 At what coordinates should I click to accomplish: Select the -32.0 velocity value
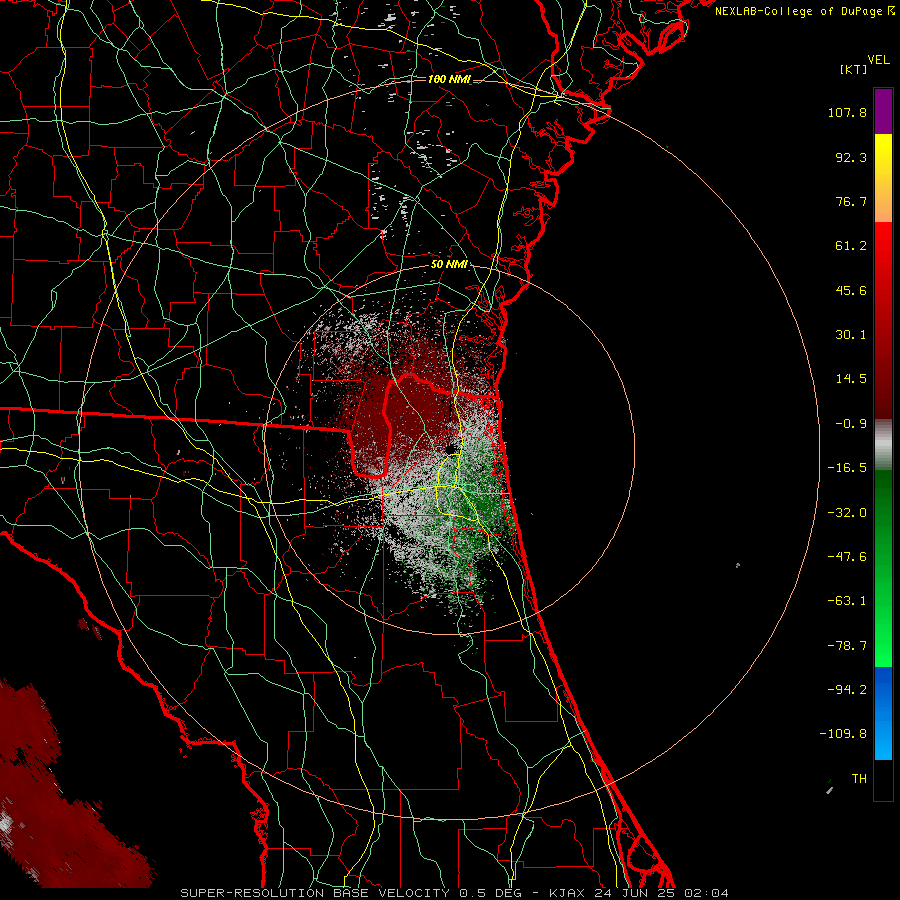click(847, 513)
